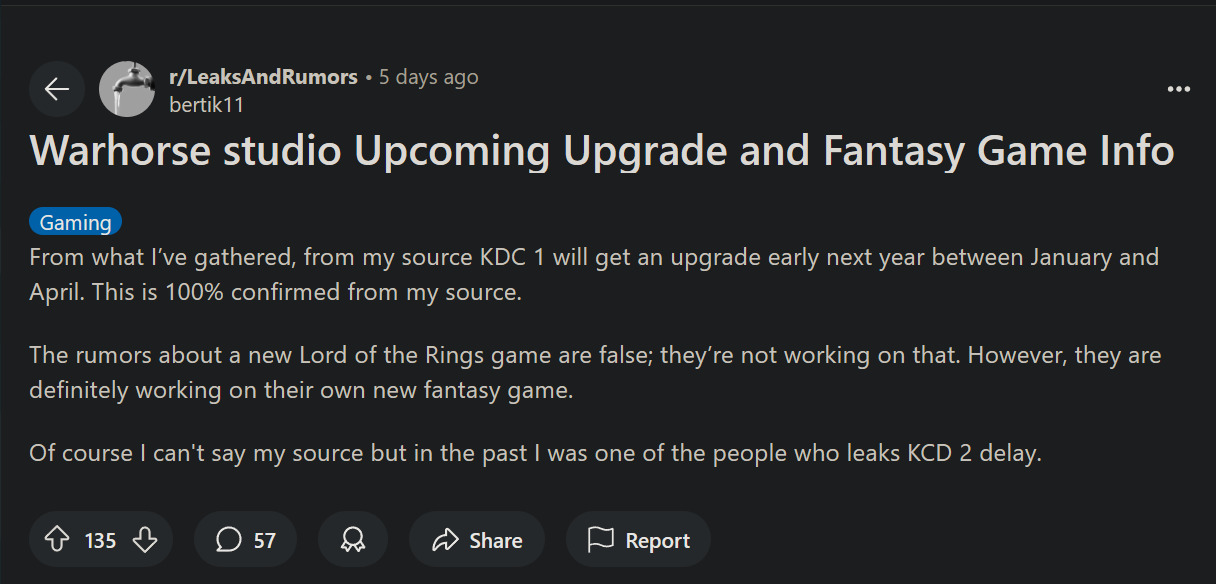Screen dimensions: 1216x584
Task: Visit the r/LeaksAndRumors subreddit link
Action: coord(264,77)
